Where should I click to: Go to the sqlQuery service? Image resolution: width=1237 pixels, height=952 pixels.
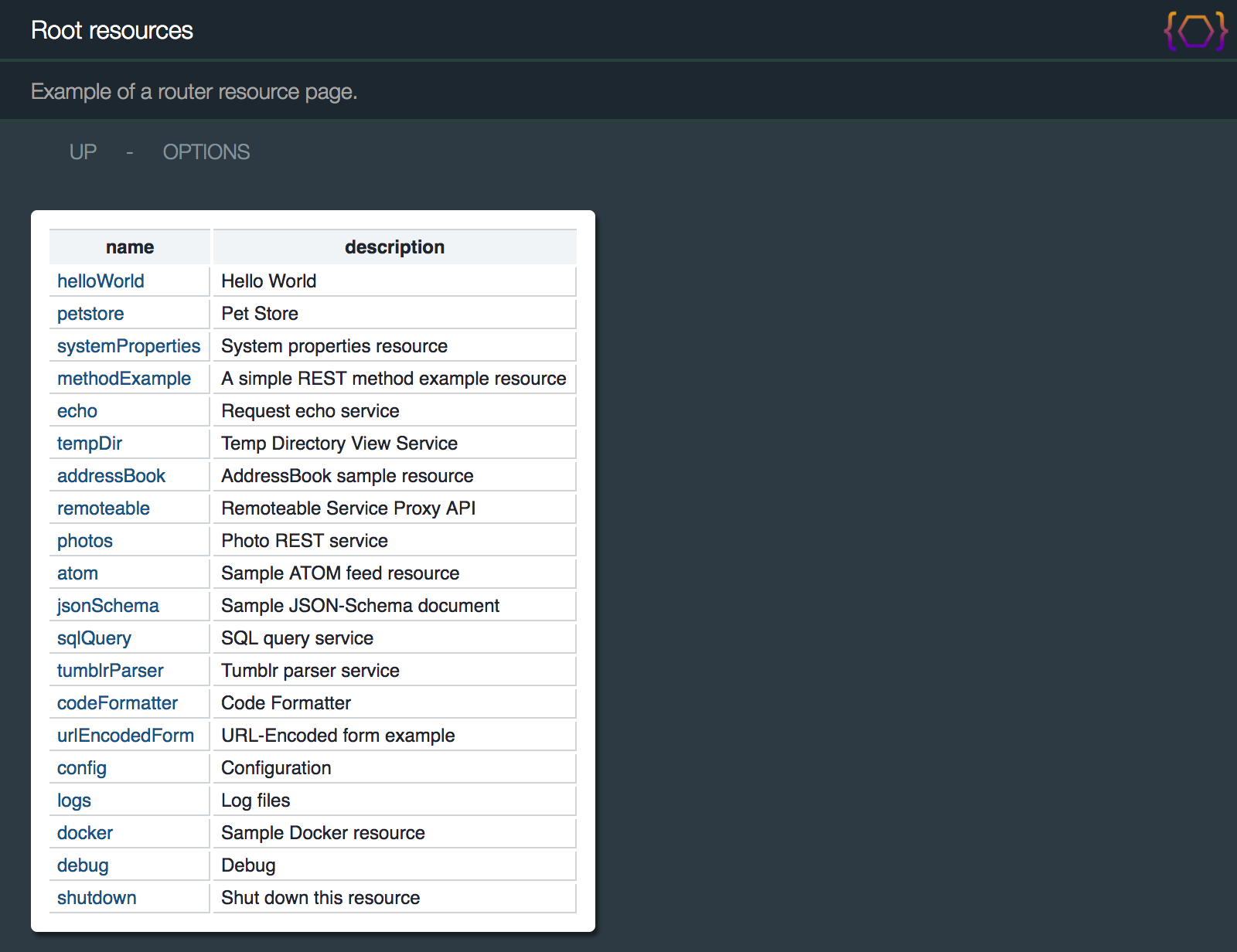(x=94, y=638)
